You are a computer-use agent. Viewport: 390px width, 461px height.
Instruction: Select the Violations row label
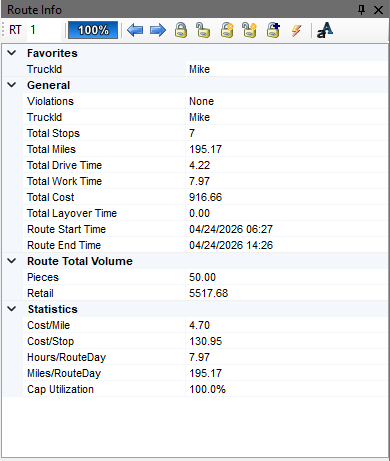(x=50, y=101)
